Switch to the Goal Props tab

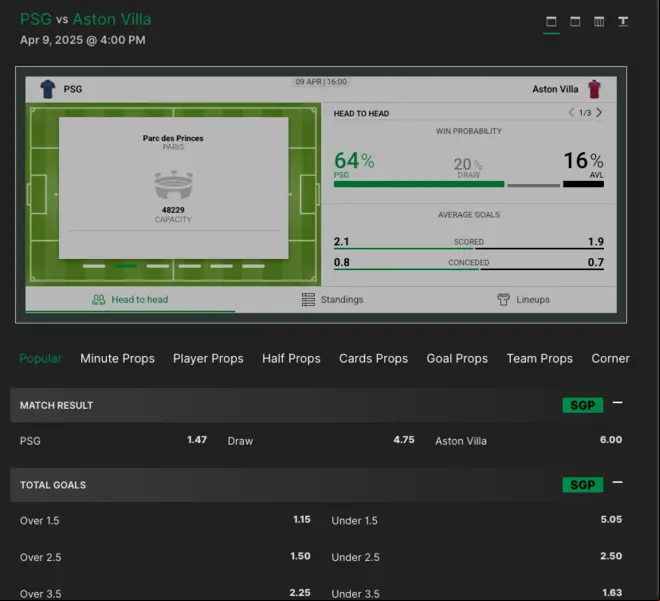(x=457, y=359)
